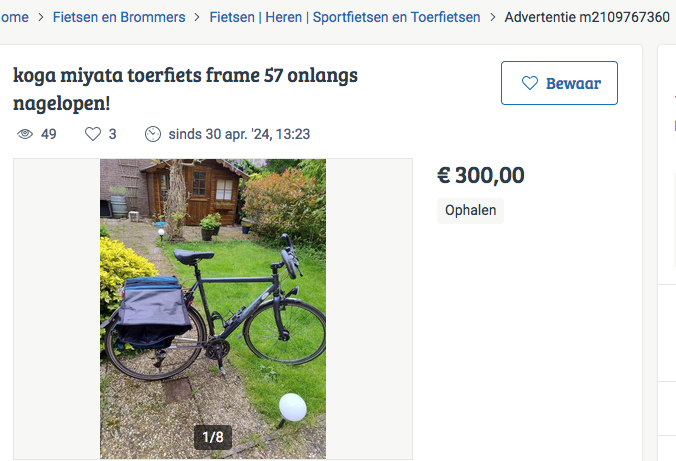The height and width of the screenshot is (461, 676).
Task: Click the eye views icon
Action: (26, 134)
